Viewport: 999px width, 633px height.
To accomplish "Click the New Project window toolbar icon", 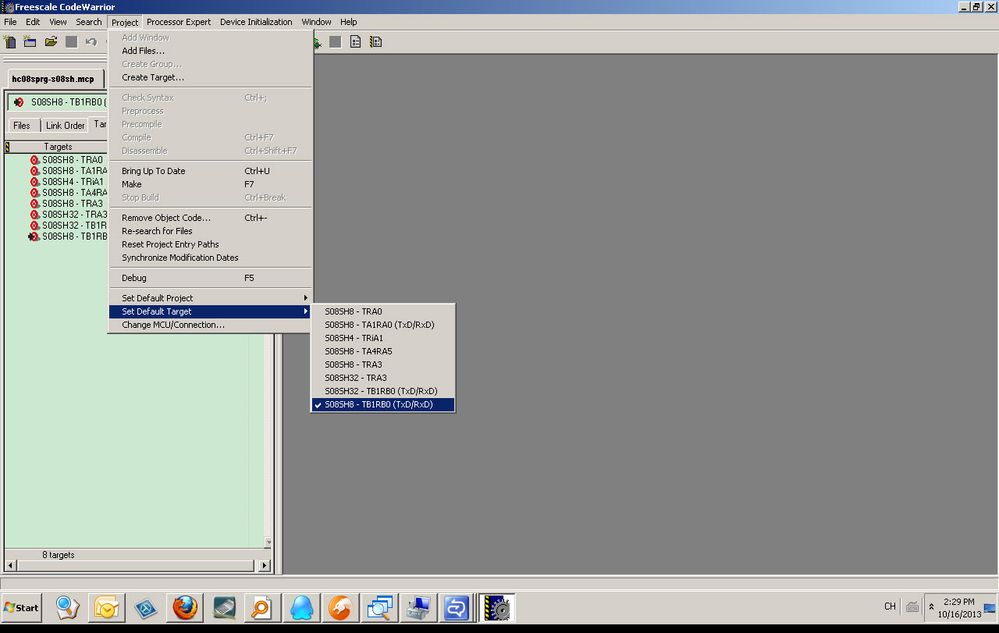I will (30, 42).
